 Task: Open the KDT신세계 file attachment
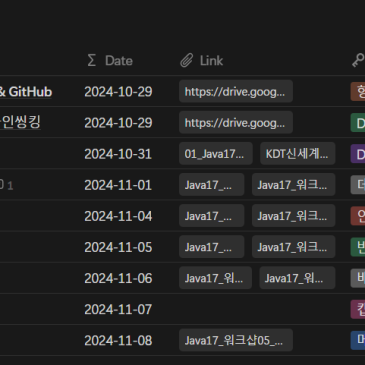(297, 154)
